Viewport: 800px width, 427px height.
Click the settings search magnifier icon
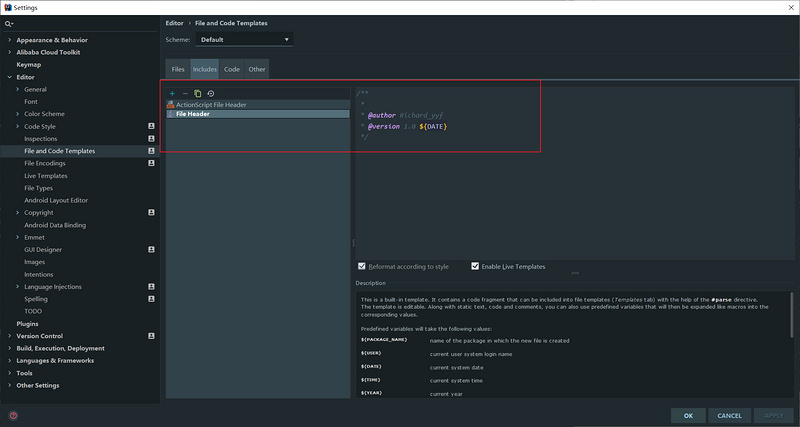click(x=9, y=23)
